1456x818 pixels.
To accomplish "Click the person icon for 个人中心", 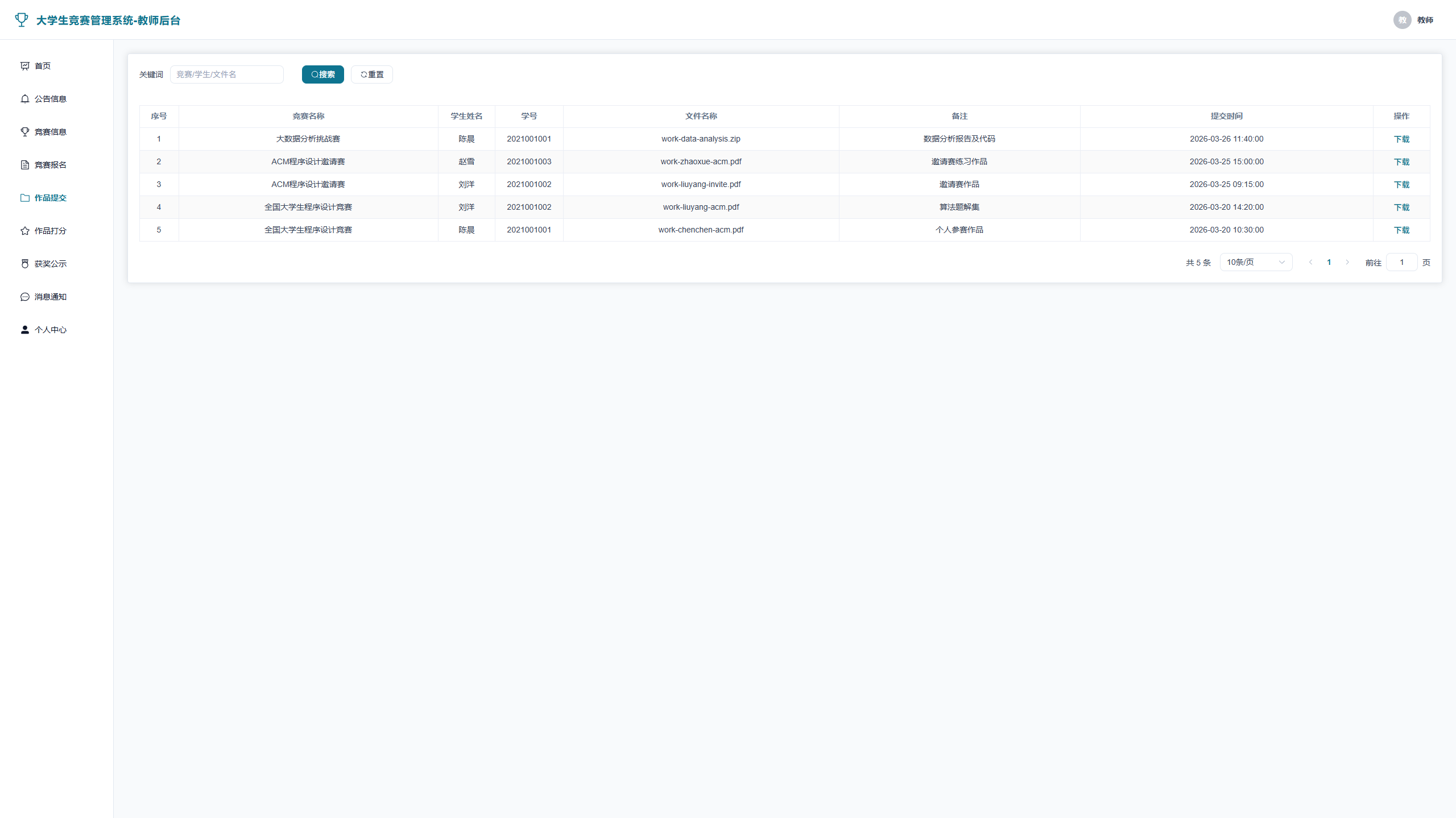I will pos(25,330).
